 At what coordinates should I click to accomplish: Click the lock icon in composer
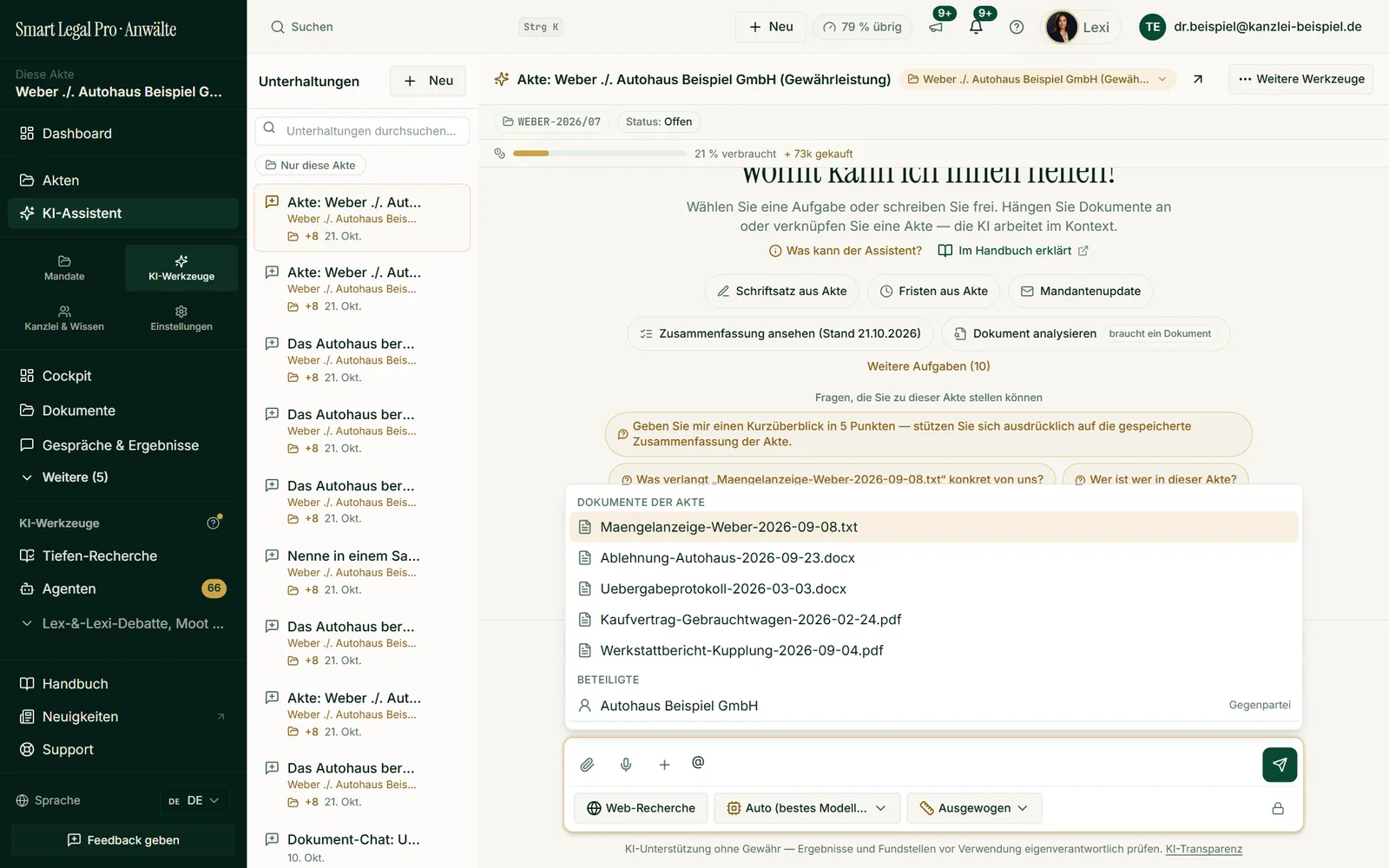click(x=1278, y=808)
